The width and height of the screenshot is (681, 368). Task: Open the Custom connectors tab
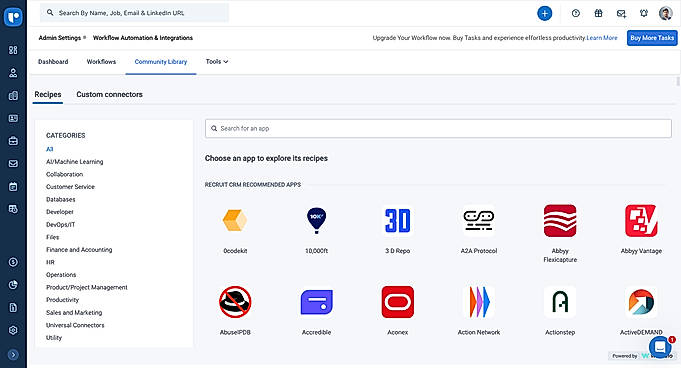pyautogui.click(x=109, y=94)
